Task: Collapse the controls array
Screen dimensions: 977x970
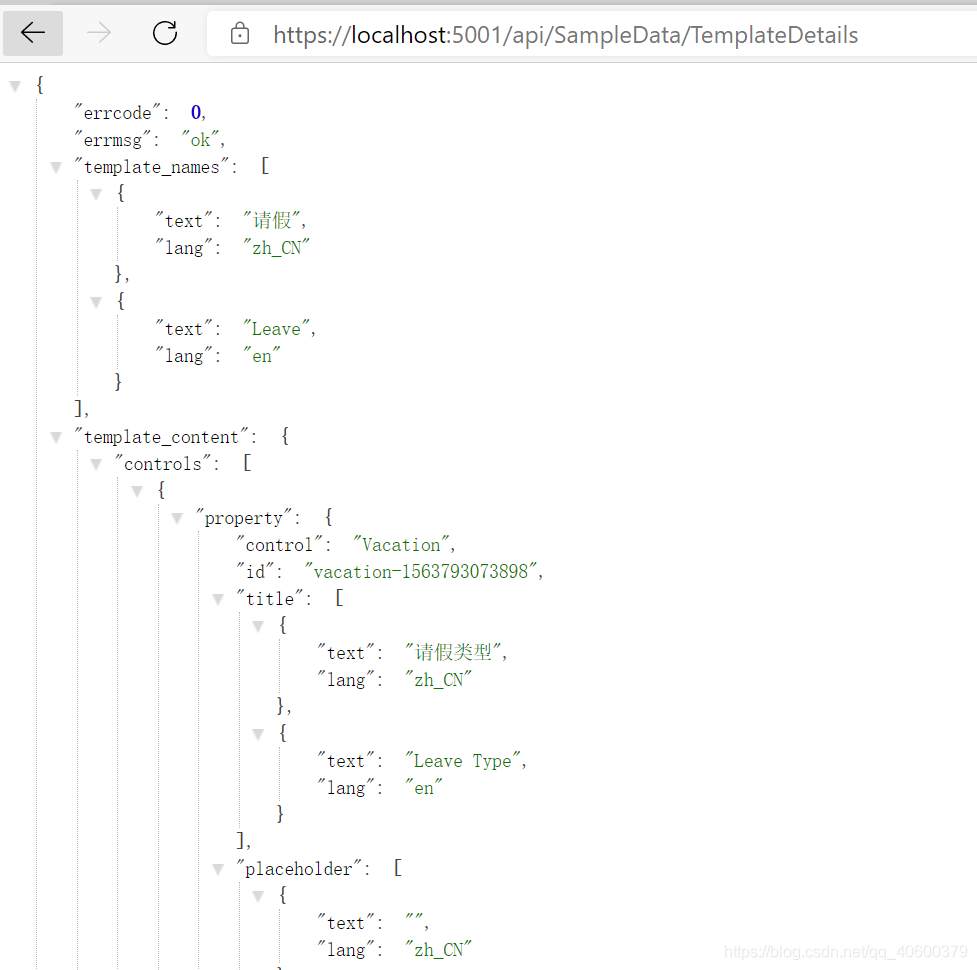Action: (96, 464)
